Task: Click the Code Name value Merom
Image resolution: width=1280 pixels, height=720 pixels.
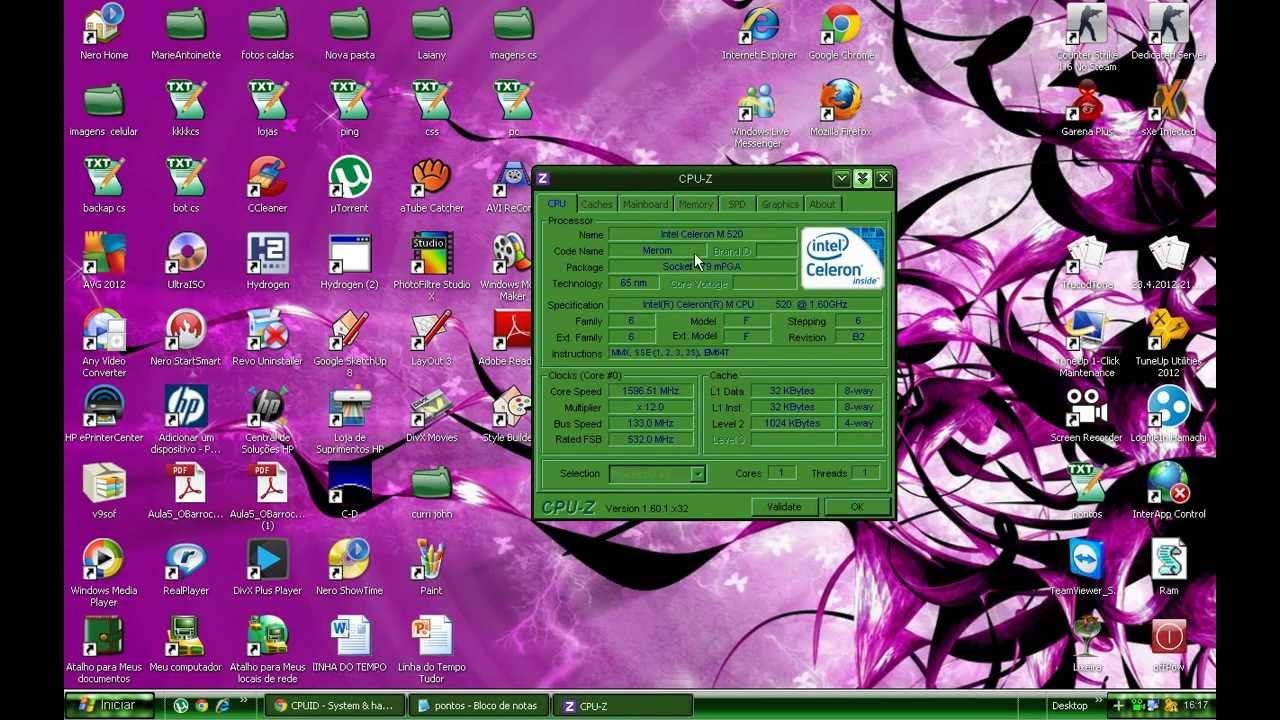Action: tap(657, 251)
